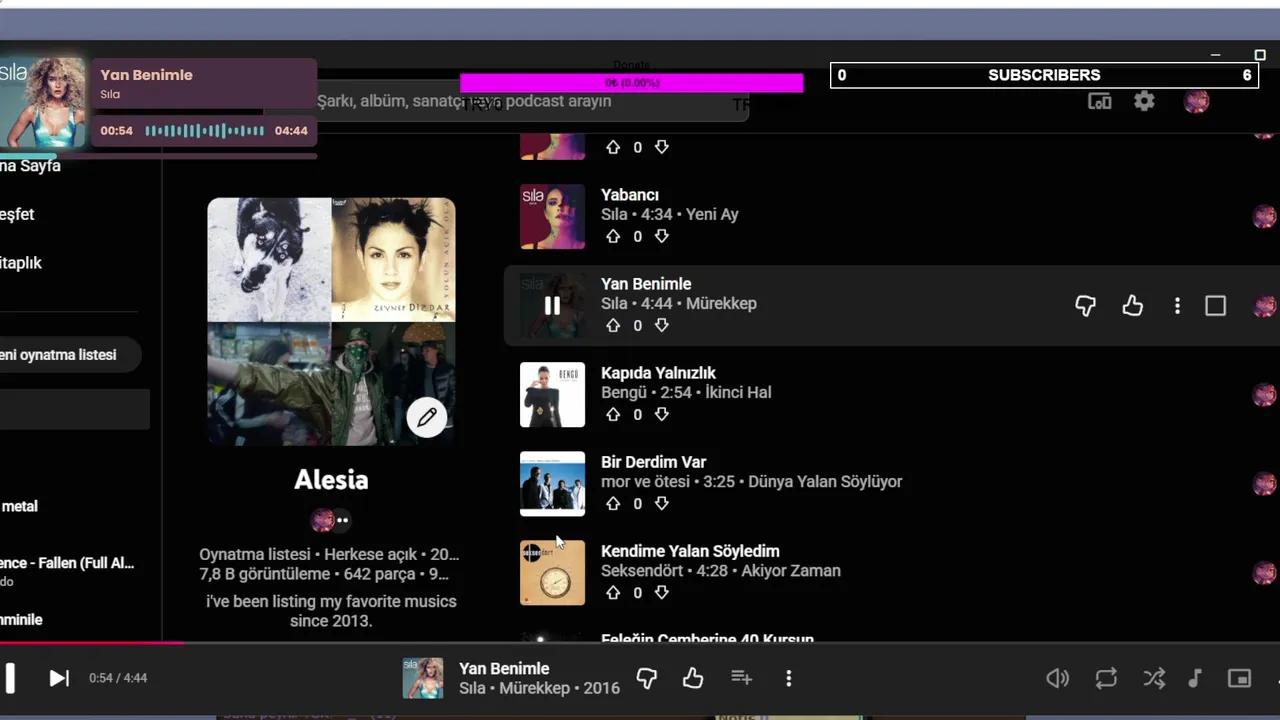The height and width of the screenshot is (720, 1280).
Task: Toggle repeat mode
Action: [1106, 679]
